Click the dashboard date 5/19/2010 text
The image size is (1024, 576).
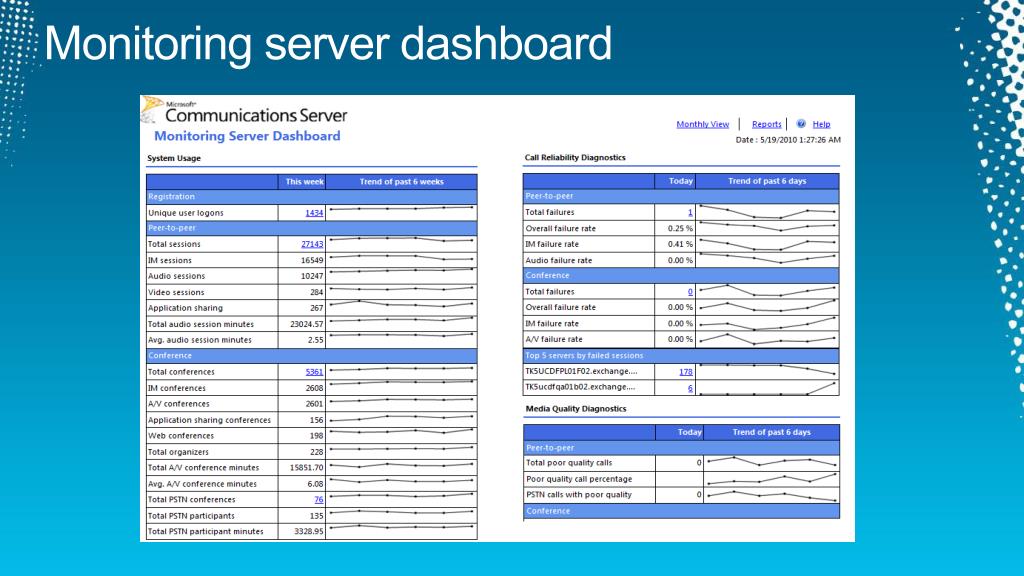coord(788,140)
